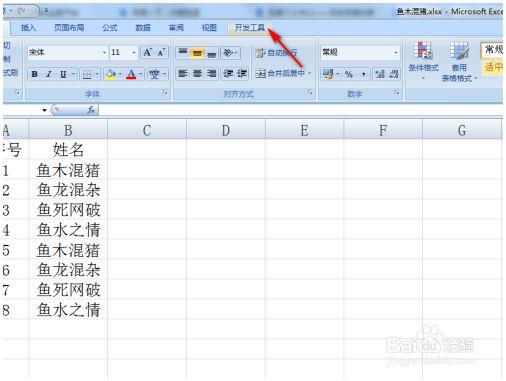This screenshot has width=506, height=381.
Task: Expand the font name dropdown
Action: [104, 53]
